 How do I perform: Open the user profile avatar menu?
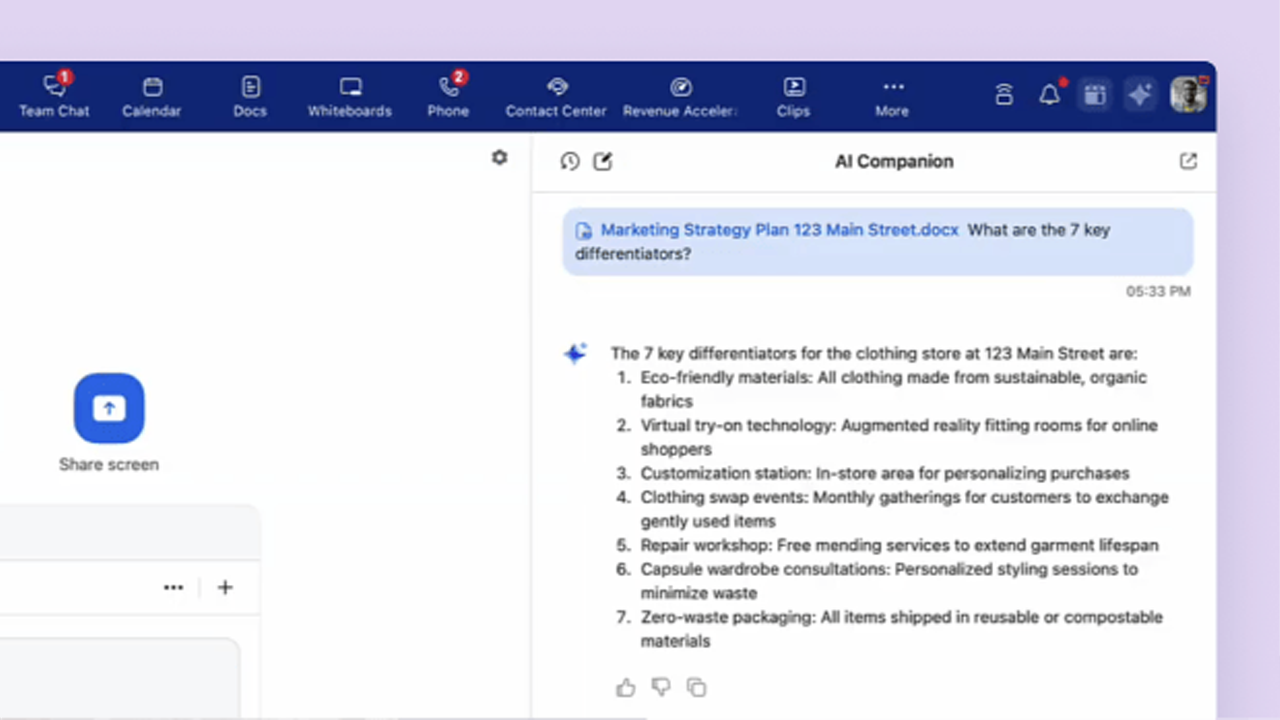coord(1188,95)
